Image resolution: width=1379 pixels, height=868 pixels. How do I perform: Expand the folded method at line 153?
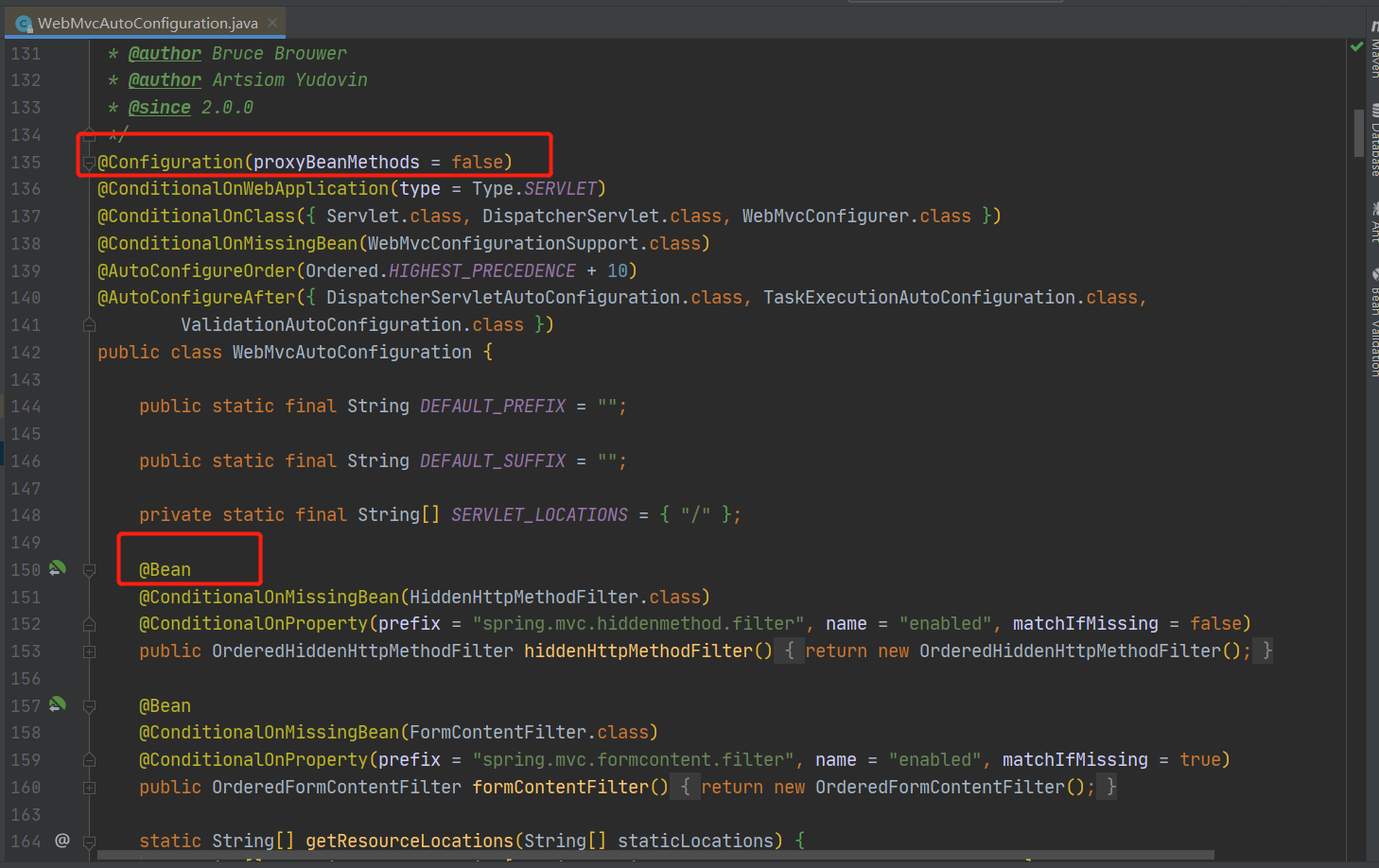click(x=89, y=651)
